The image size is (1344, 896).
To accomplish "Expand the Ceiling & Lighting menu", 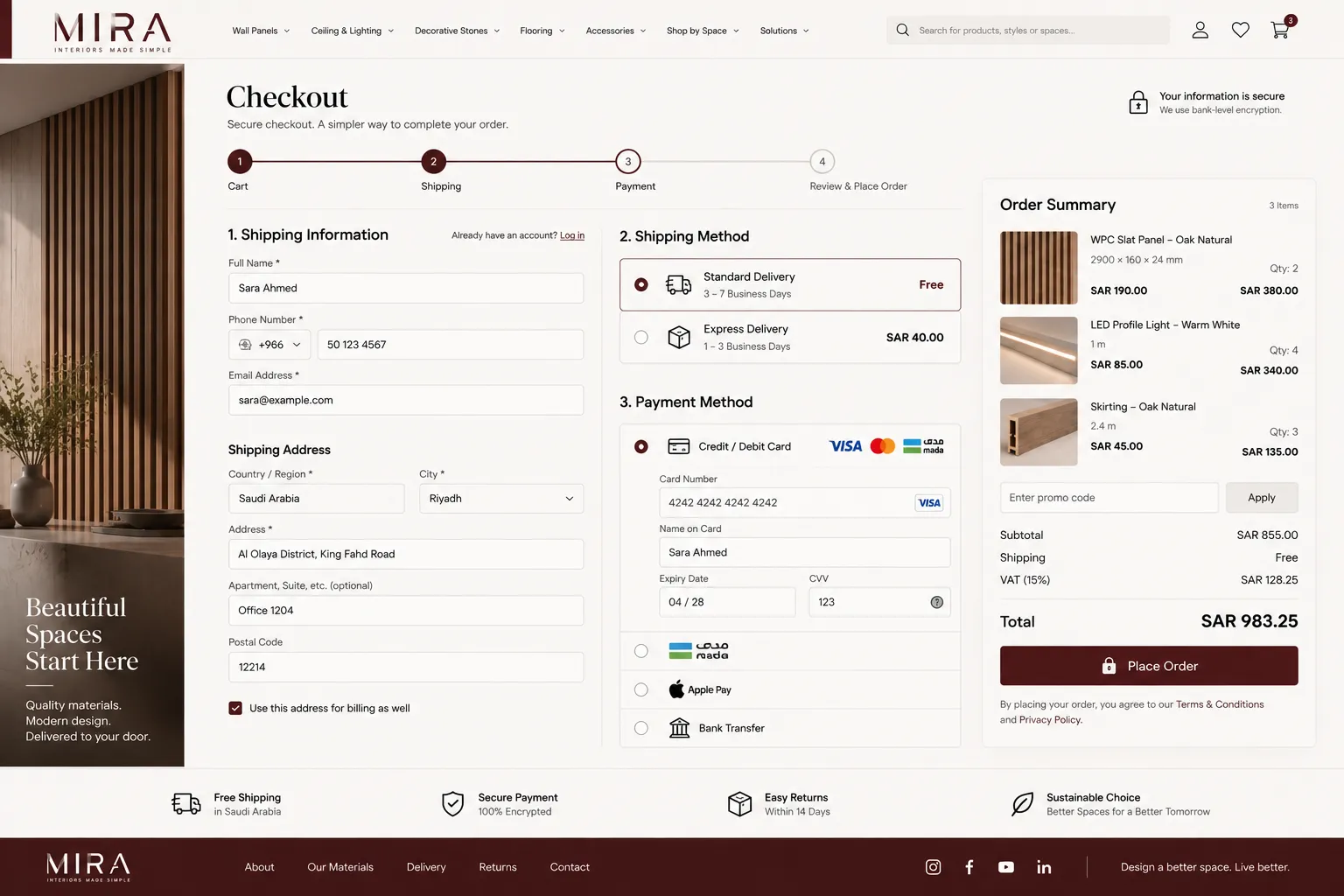I will pos(353,31).
